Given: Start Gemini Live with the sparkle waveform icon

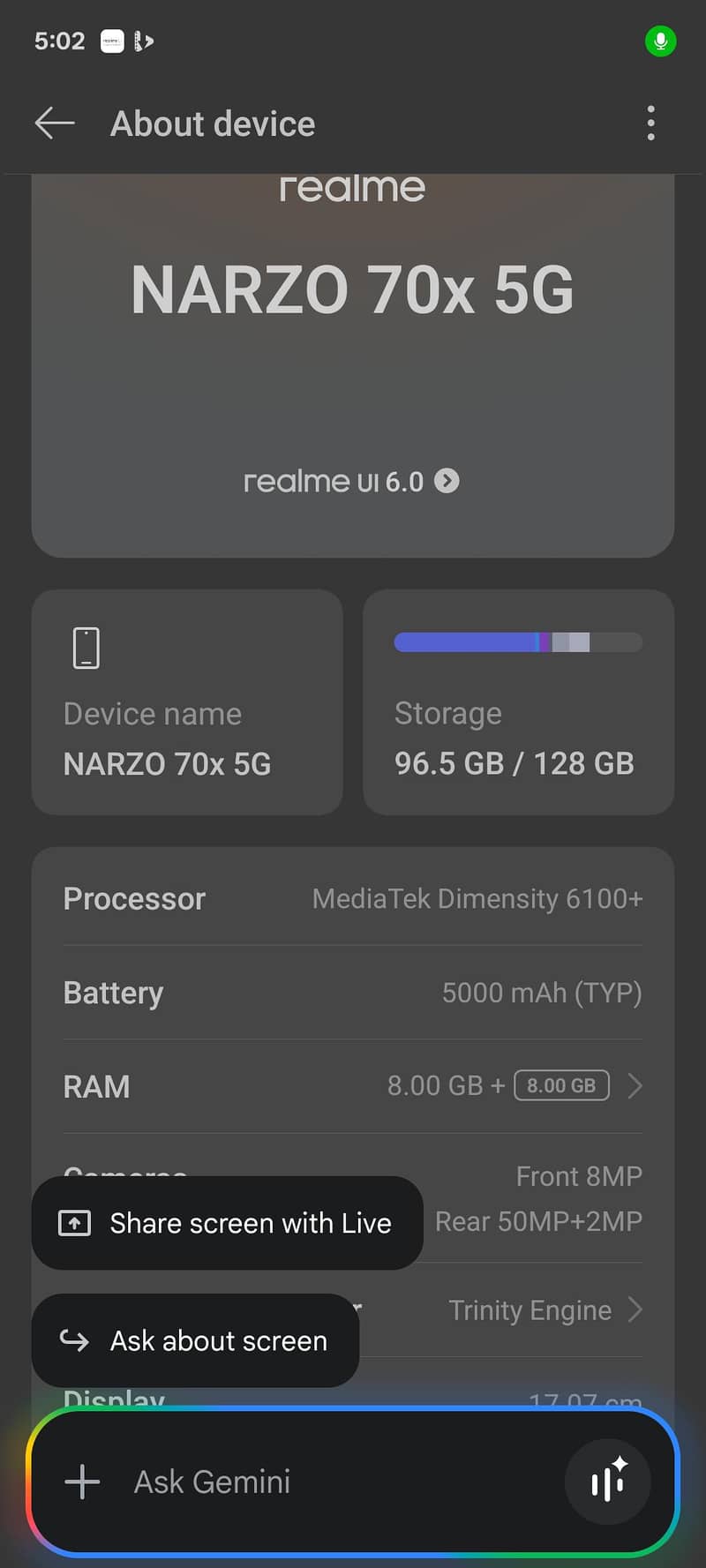Looking at the screenshot, I should click(608, 1482).
